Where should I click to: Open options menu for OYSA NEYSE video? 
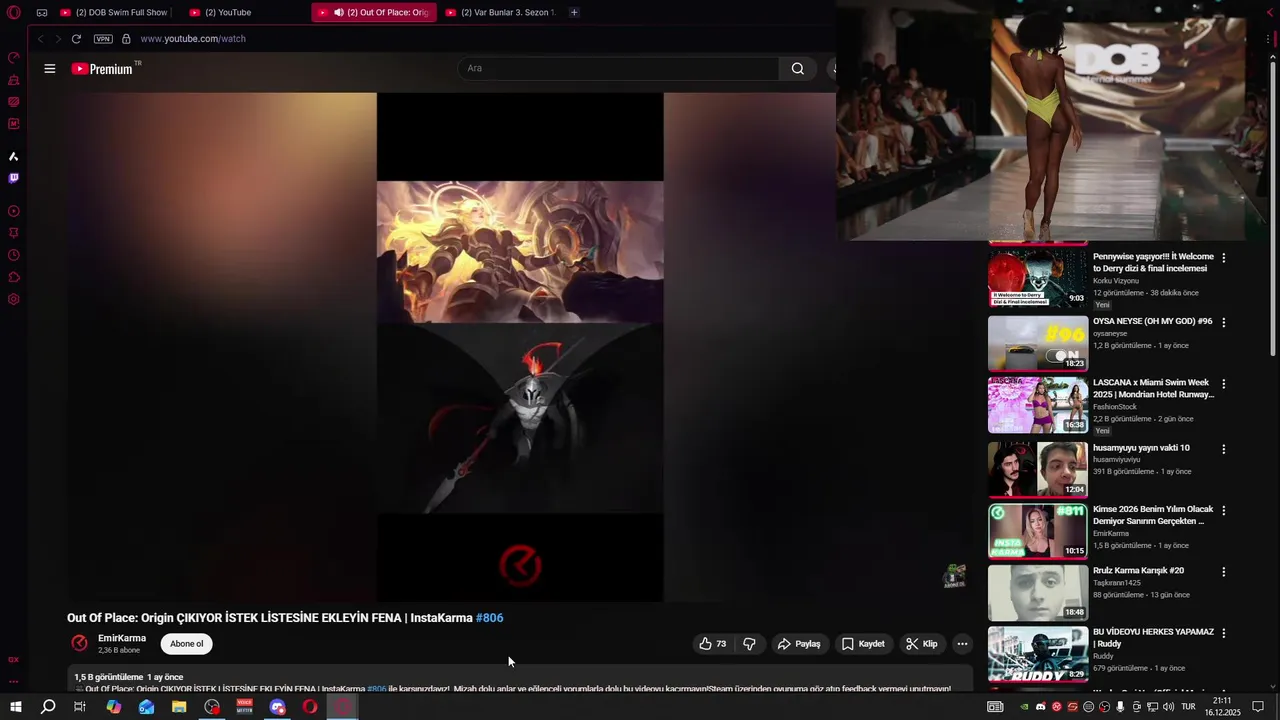pos(1223,322)
